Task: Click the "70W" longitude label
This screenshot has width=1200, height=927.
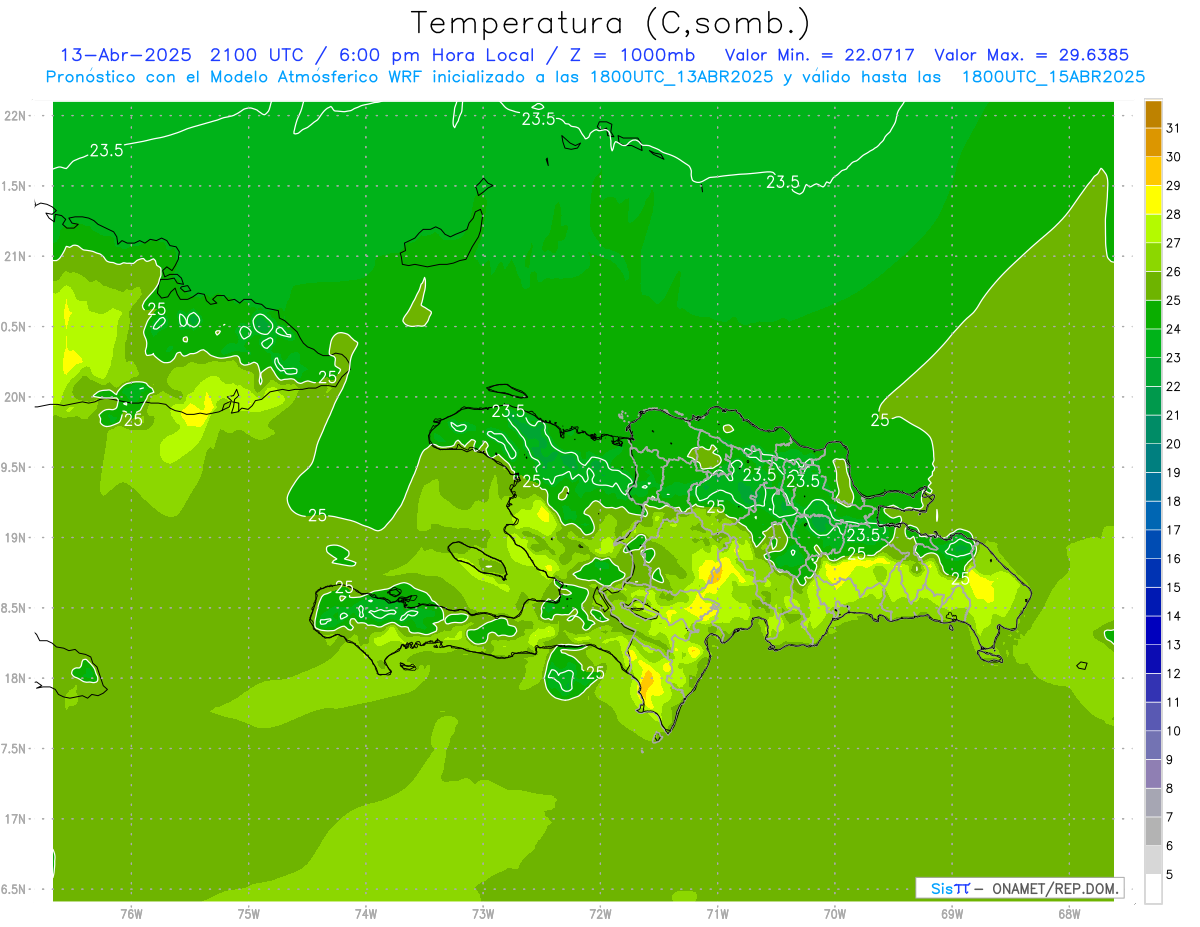Action: (835, 914)
